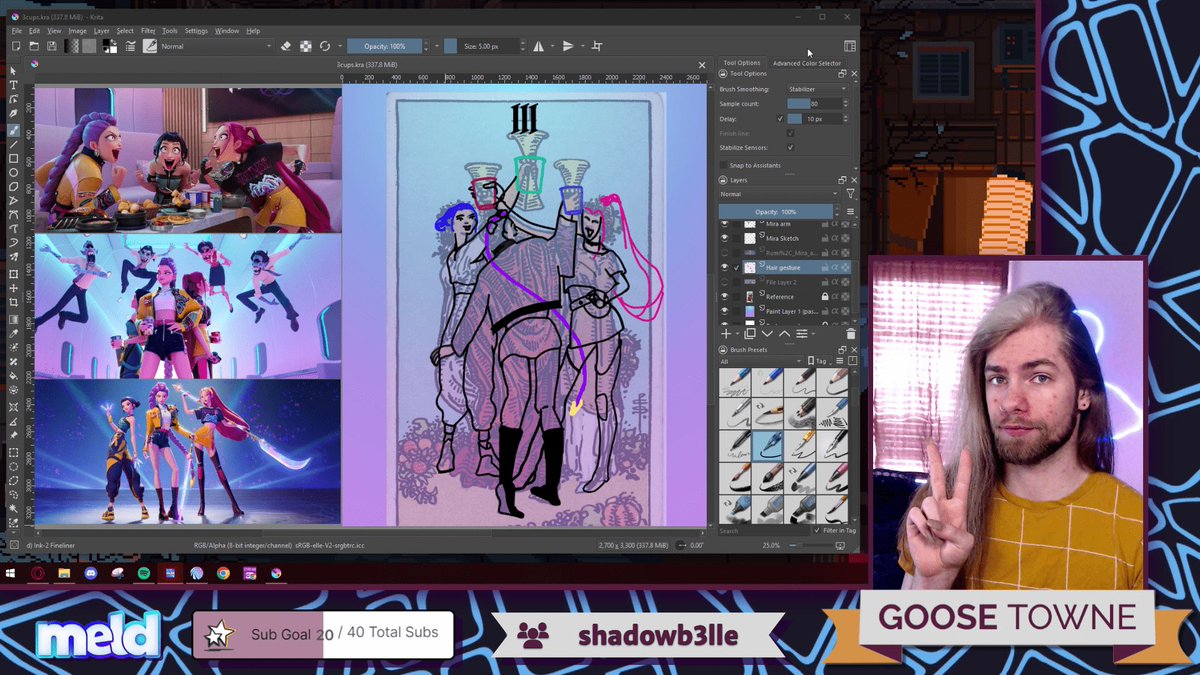
Task: Hide the Mira arm layer
Action: click(725, 224)
